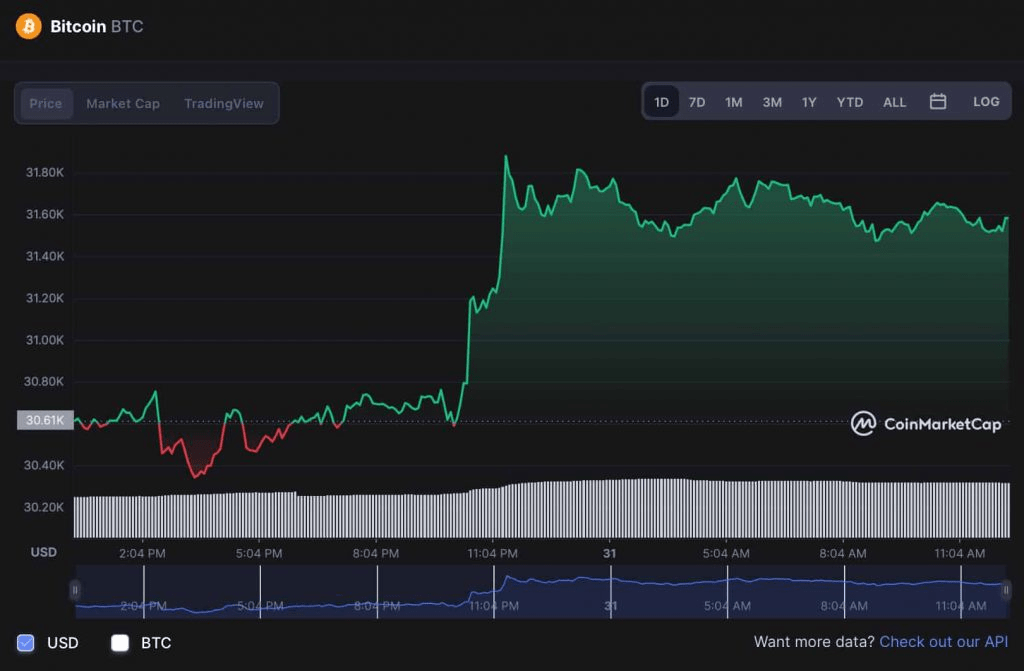Switch to the Market Cap tab
Viewport: 1024px width, 671px height.
click(x=123, y=103)
